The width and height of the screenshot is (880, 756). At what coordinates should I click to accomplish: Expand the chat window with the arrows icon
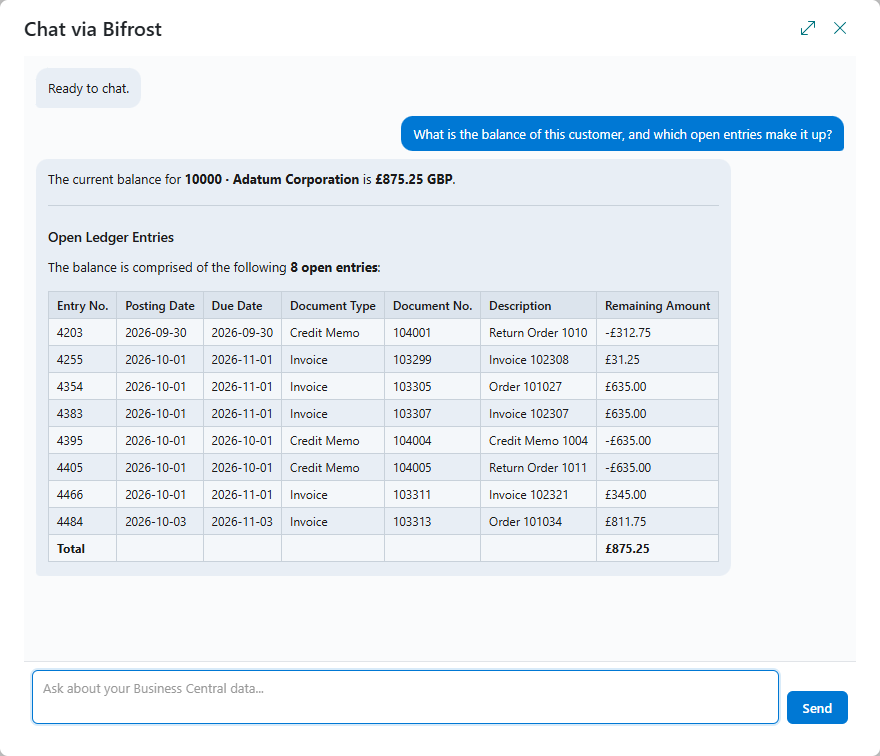click(x=808, y=28)
